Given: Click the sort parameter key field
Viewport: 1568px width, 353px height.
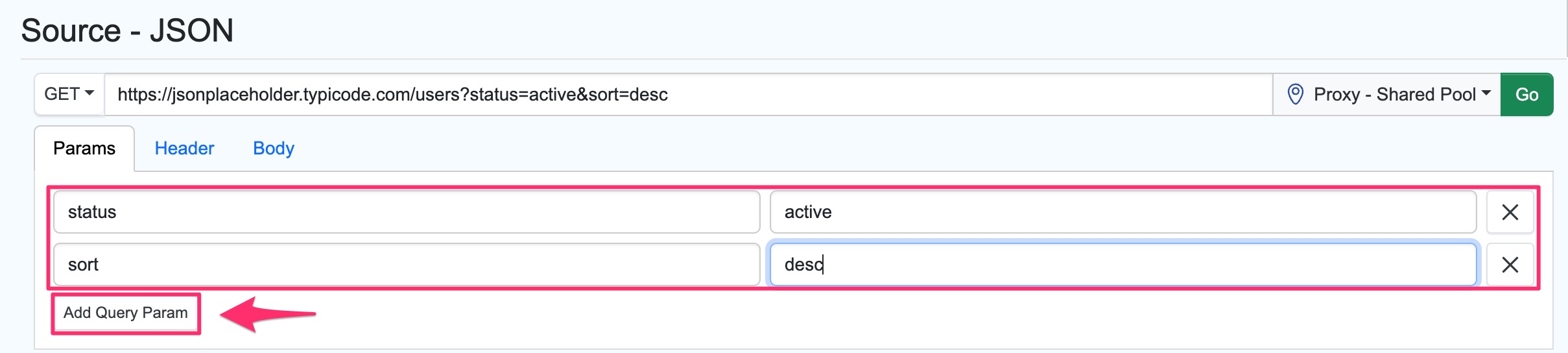Looking at the screenshot, I should point(407,265).
